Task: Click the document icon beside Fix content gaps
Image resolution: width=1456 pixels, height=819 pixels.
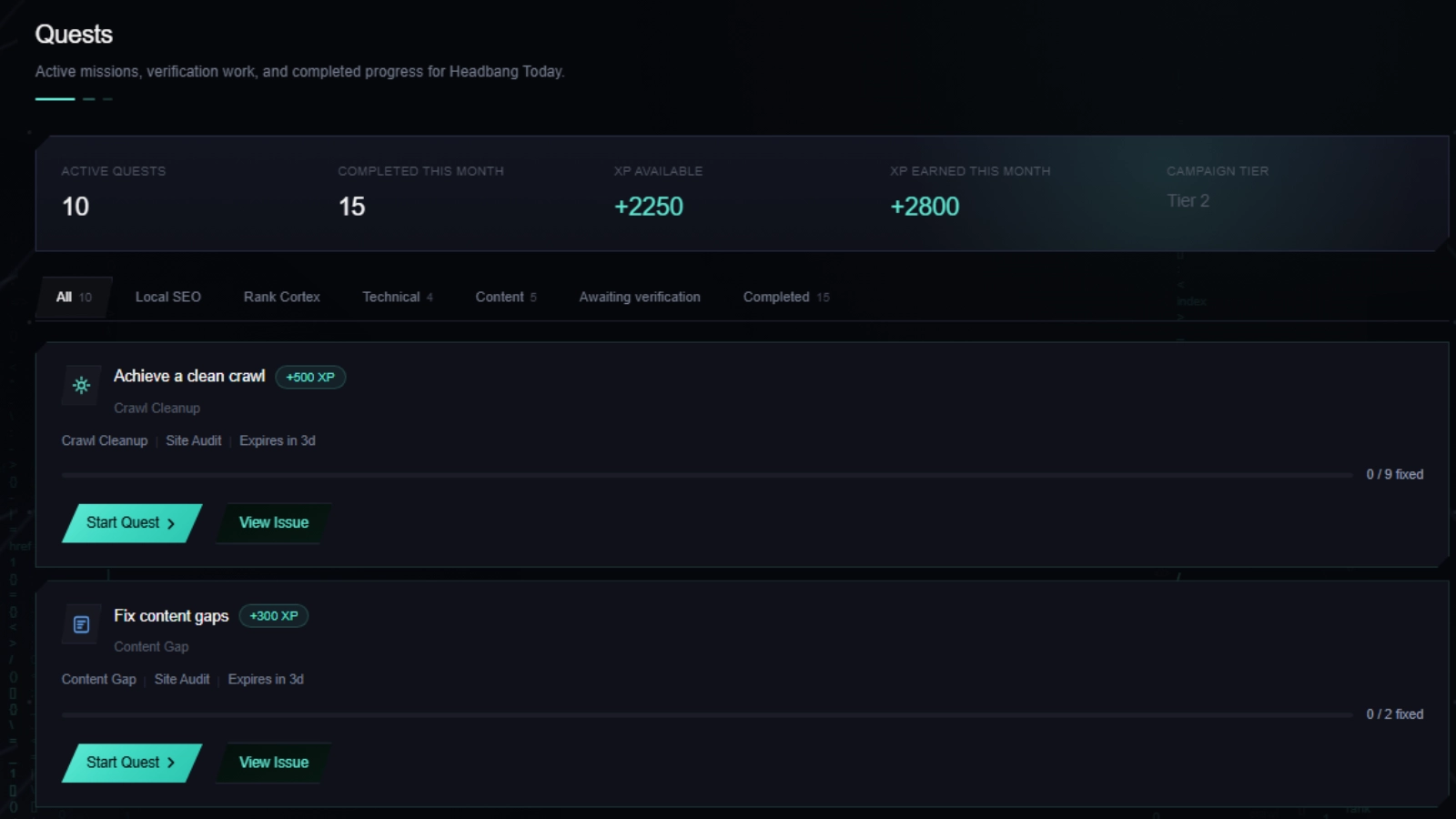Action: click(x=81, y=624)
